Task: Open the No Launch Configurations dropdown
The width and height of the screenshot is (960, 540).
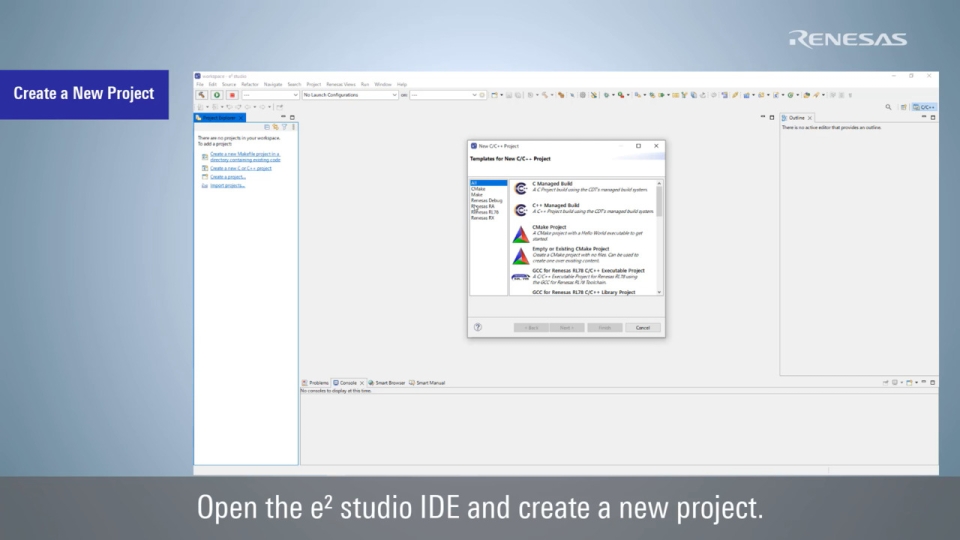Action: point(350,95)
